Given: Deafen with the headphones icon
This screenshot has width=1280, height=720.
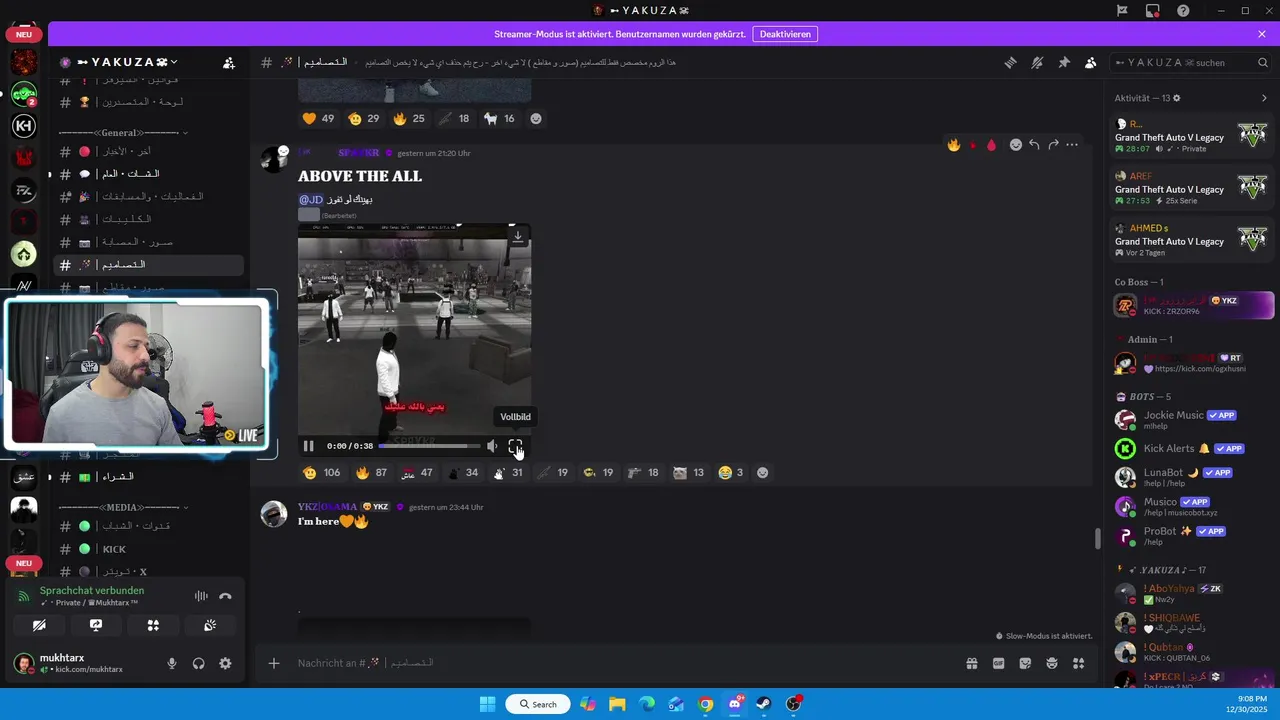Looking at the screenshot, I should pyautogui.click(x=199, y=663).
